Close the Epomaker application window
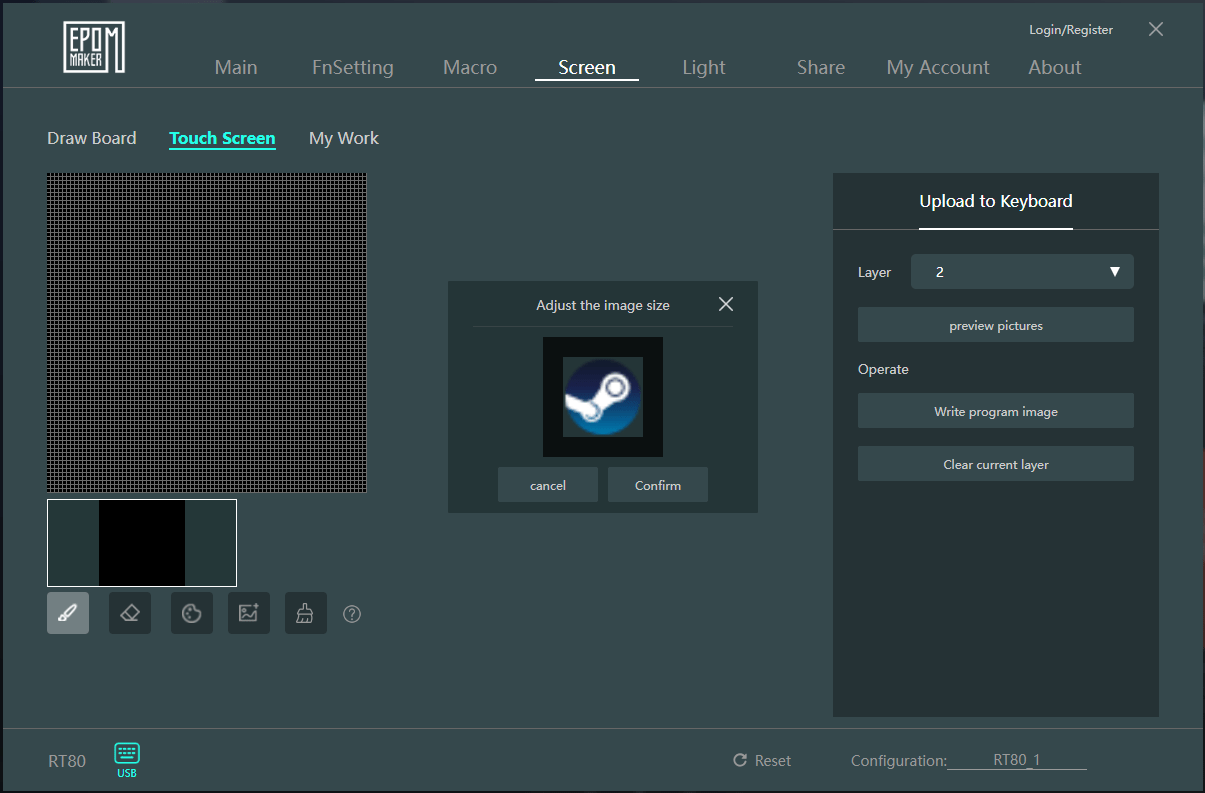The width and height of the screenshot is (1205, 793). click(x=1156, y=29)
